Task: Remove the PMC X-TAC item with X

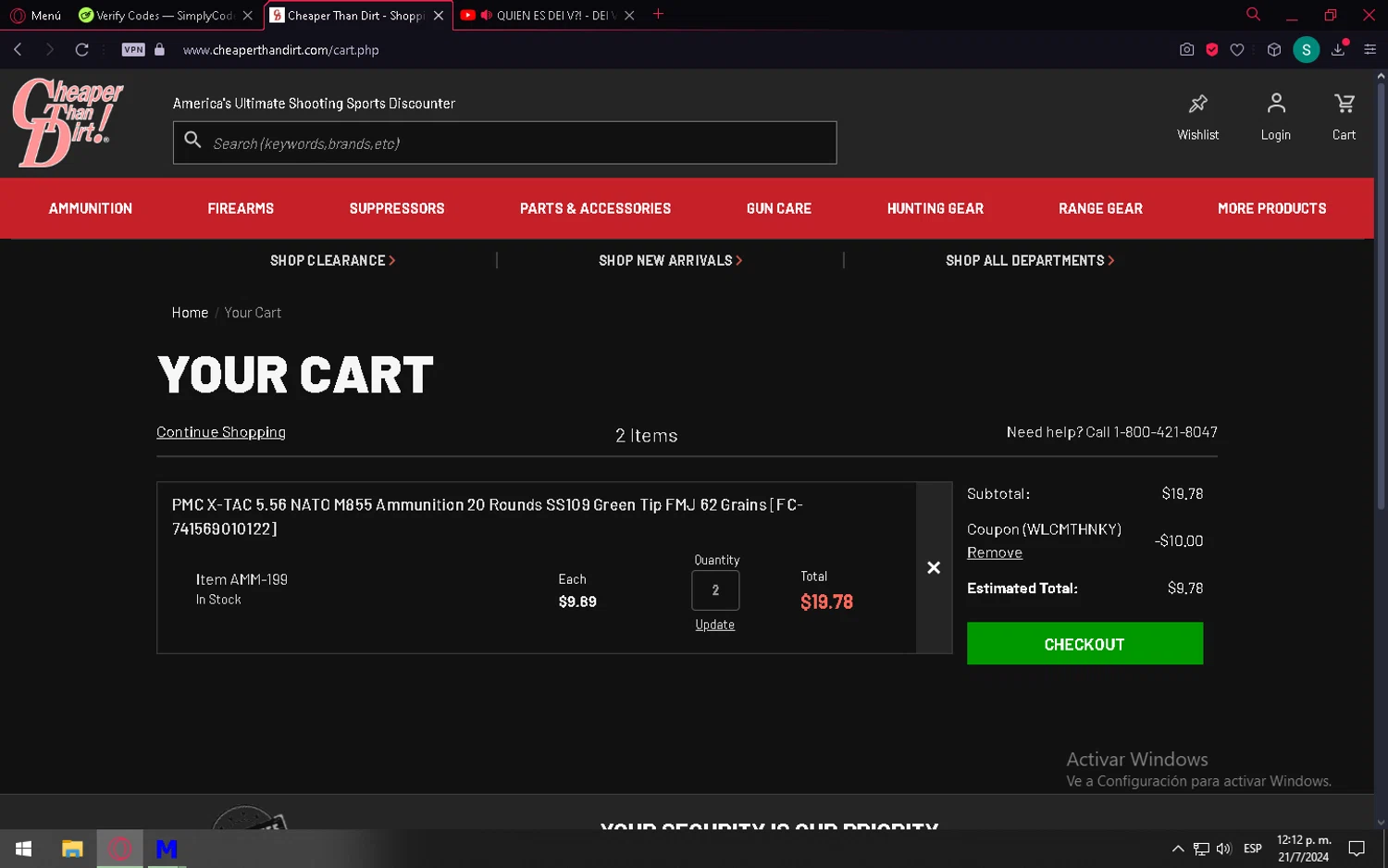Action: [934, 567]
